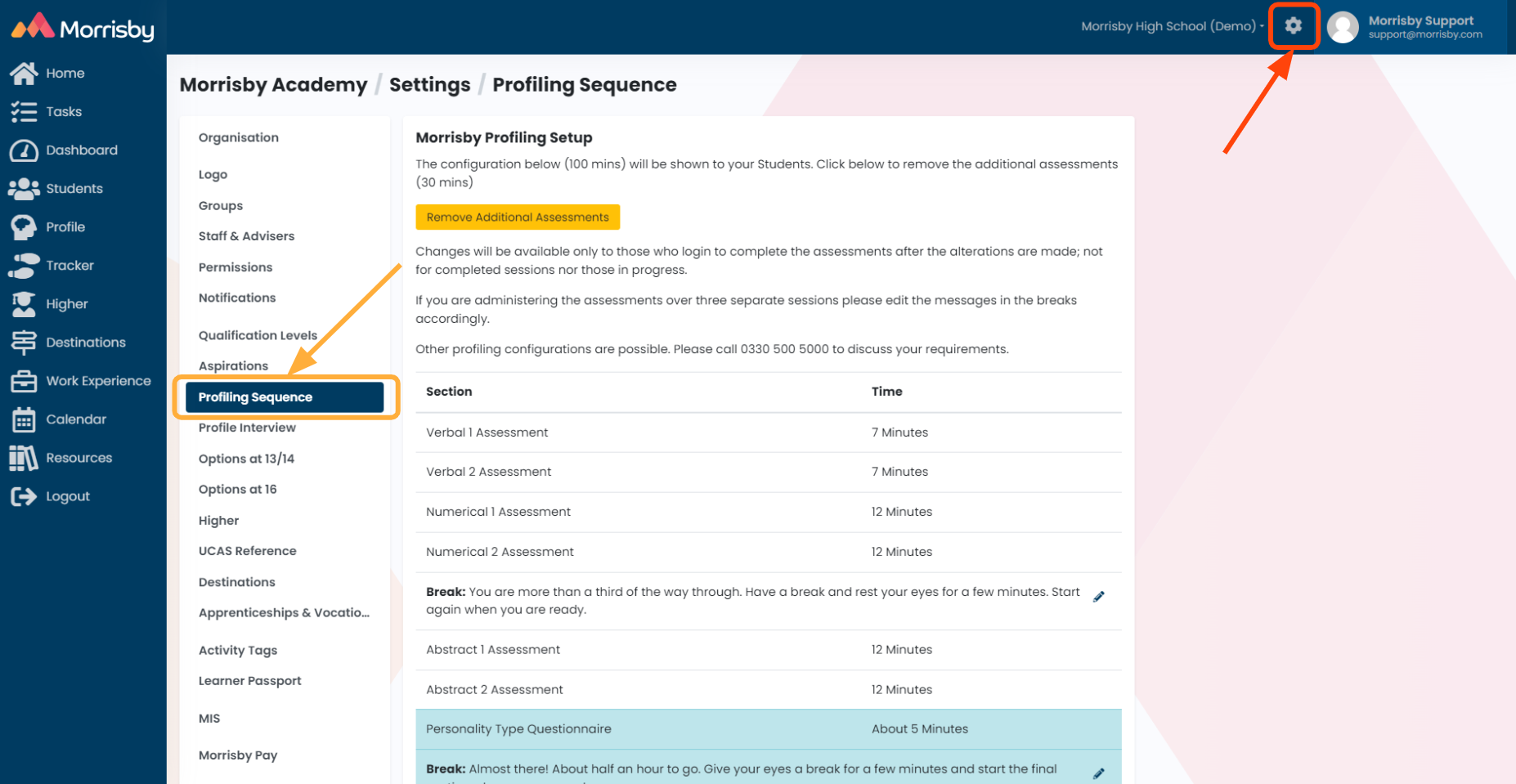Click the Morrisby logo

tap(82, 28)
